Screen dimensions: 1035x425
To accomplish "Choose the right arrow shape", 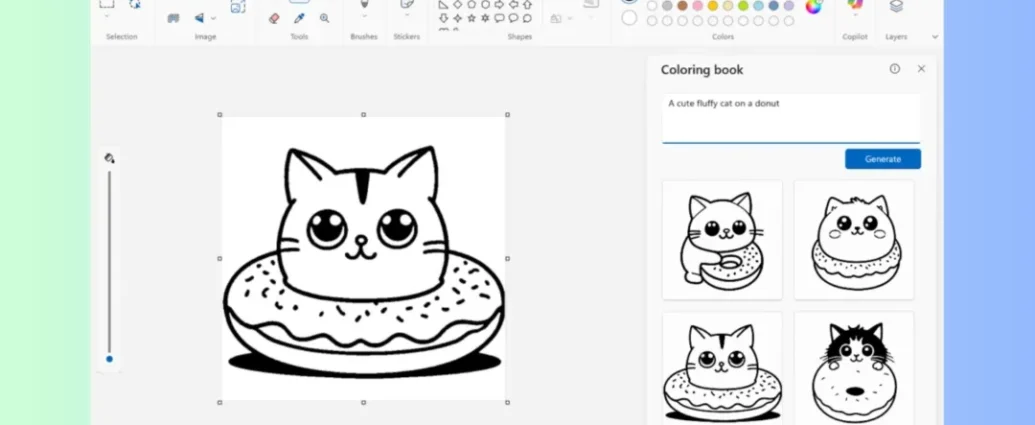I will pos(499,5).
